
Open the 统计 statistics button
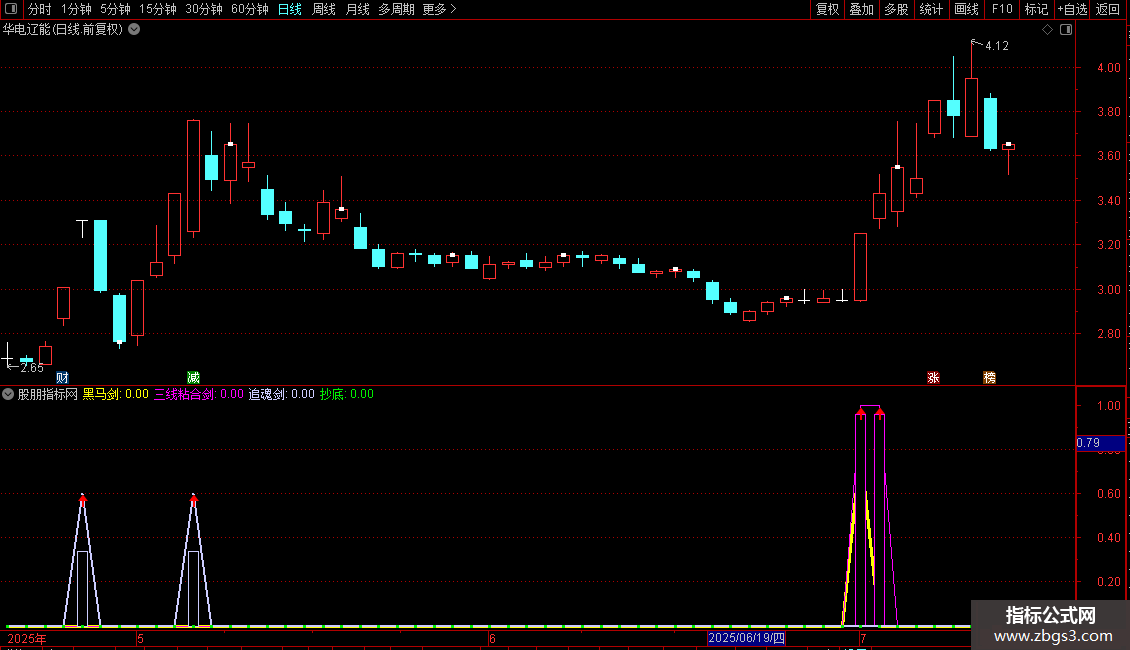(x=931, y=9)
